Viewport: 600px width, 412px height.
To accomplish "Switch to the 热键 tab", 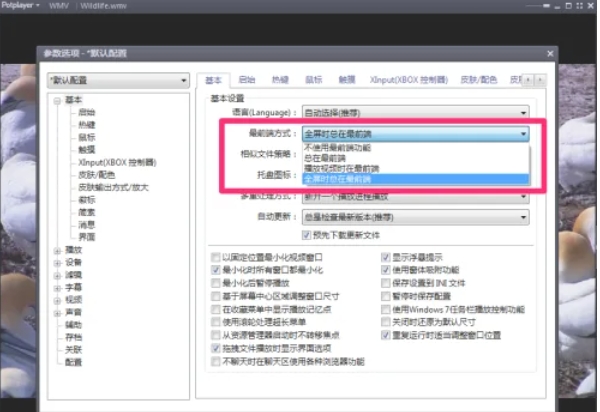I will coord(280,79).
